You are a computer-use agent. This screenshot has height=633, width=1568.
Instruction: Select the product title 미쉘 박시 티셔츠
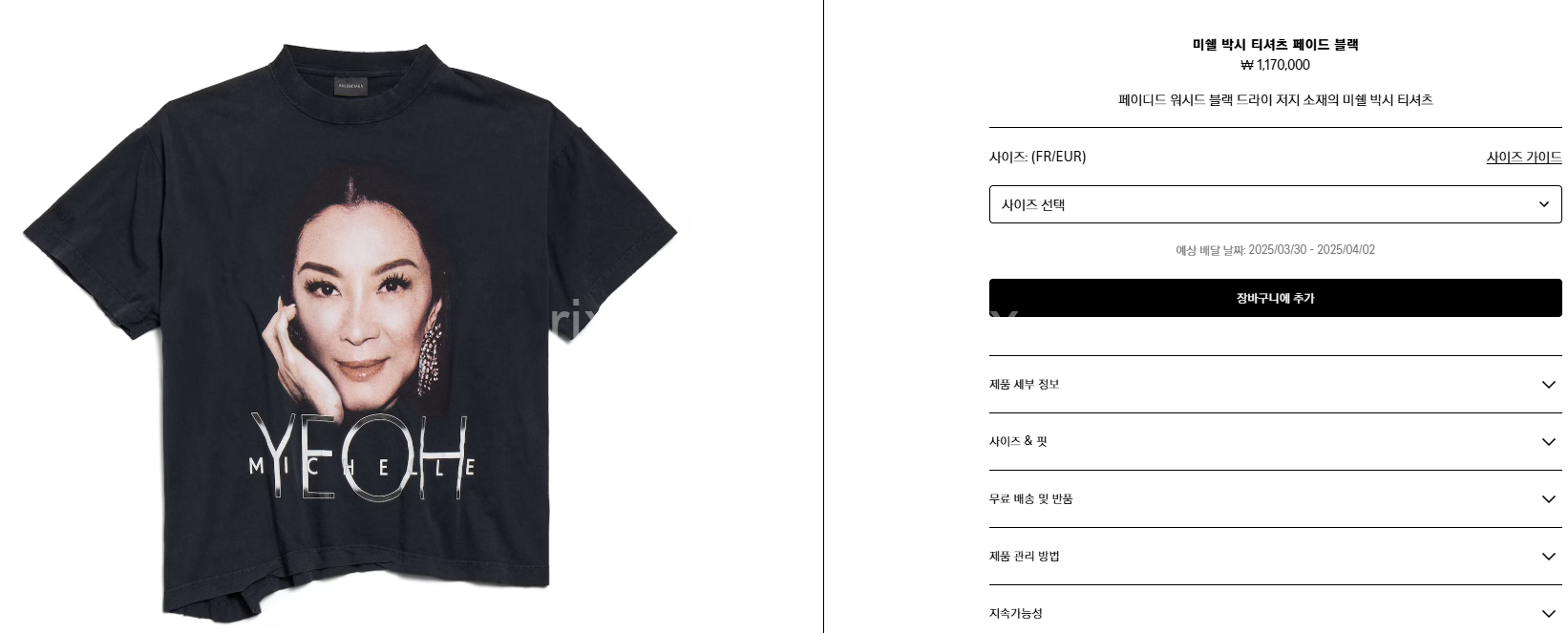pos(1241,44)
